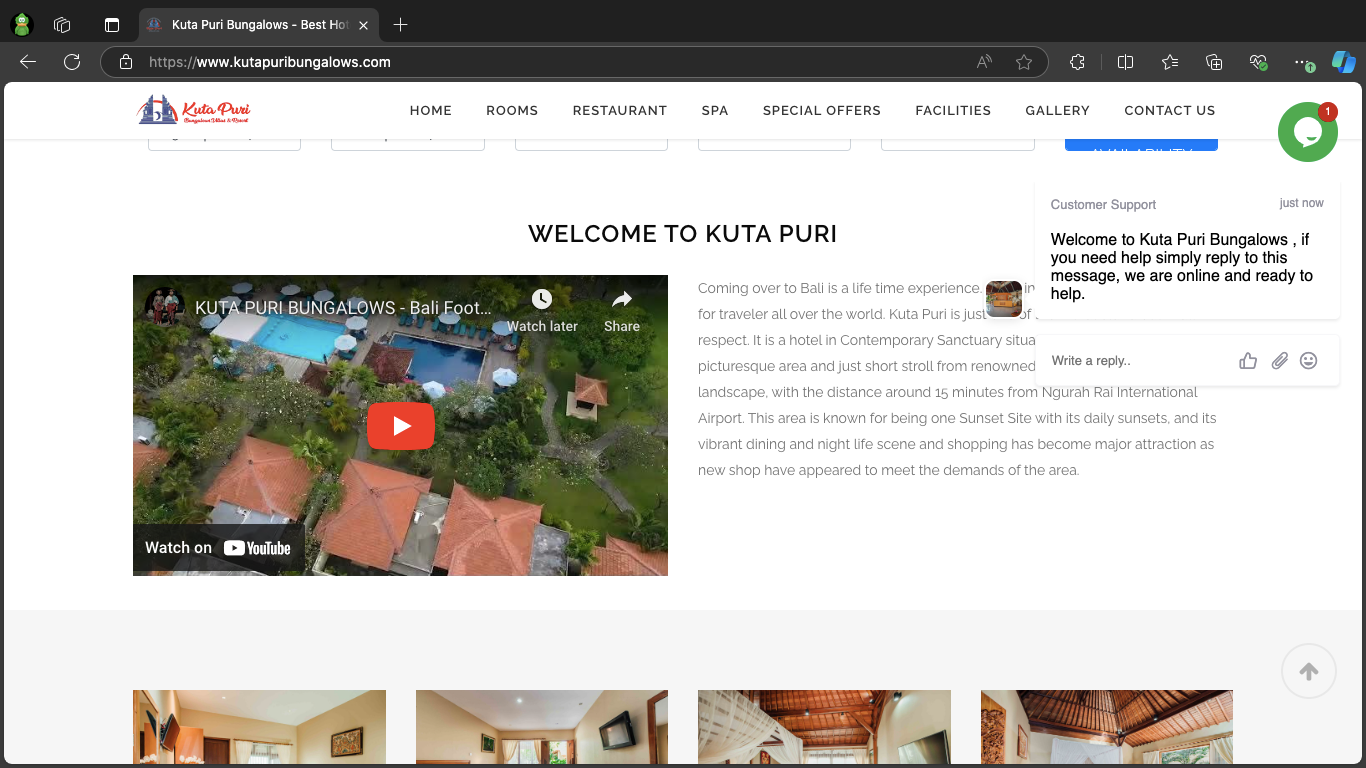View site information via the lock icon
The width and height of the screenshot is (1366, 768).
(x=126, y=62)
